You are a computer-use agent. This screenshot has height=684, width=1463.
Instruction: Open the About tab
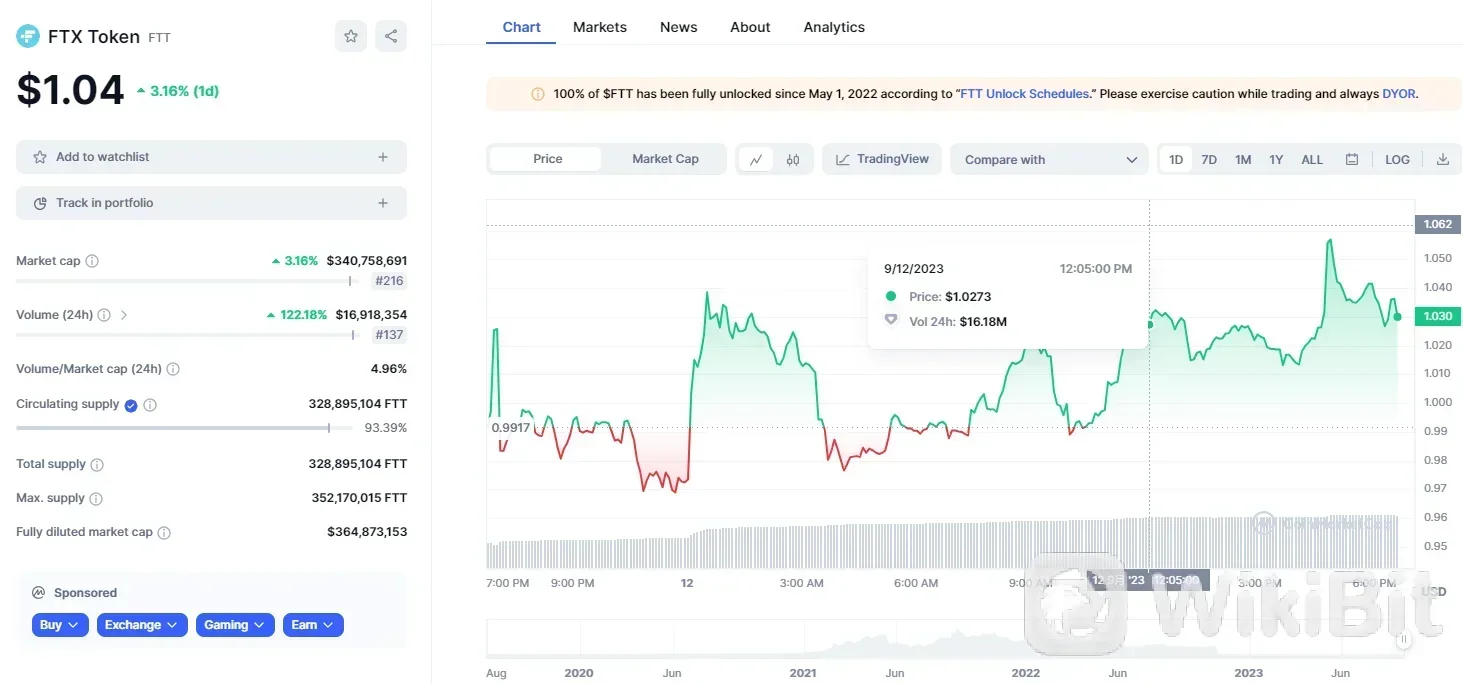[x=750, y=27]
